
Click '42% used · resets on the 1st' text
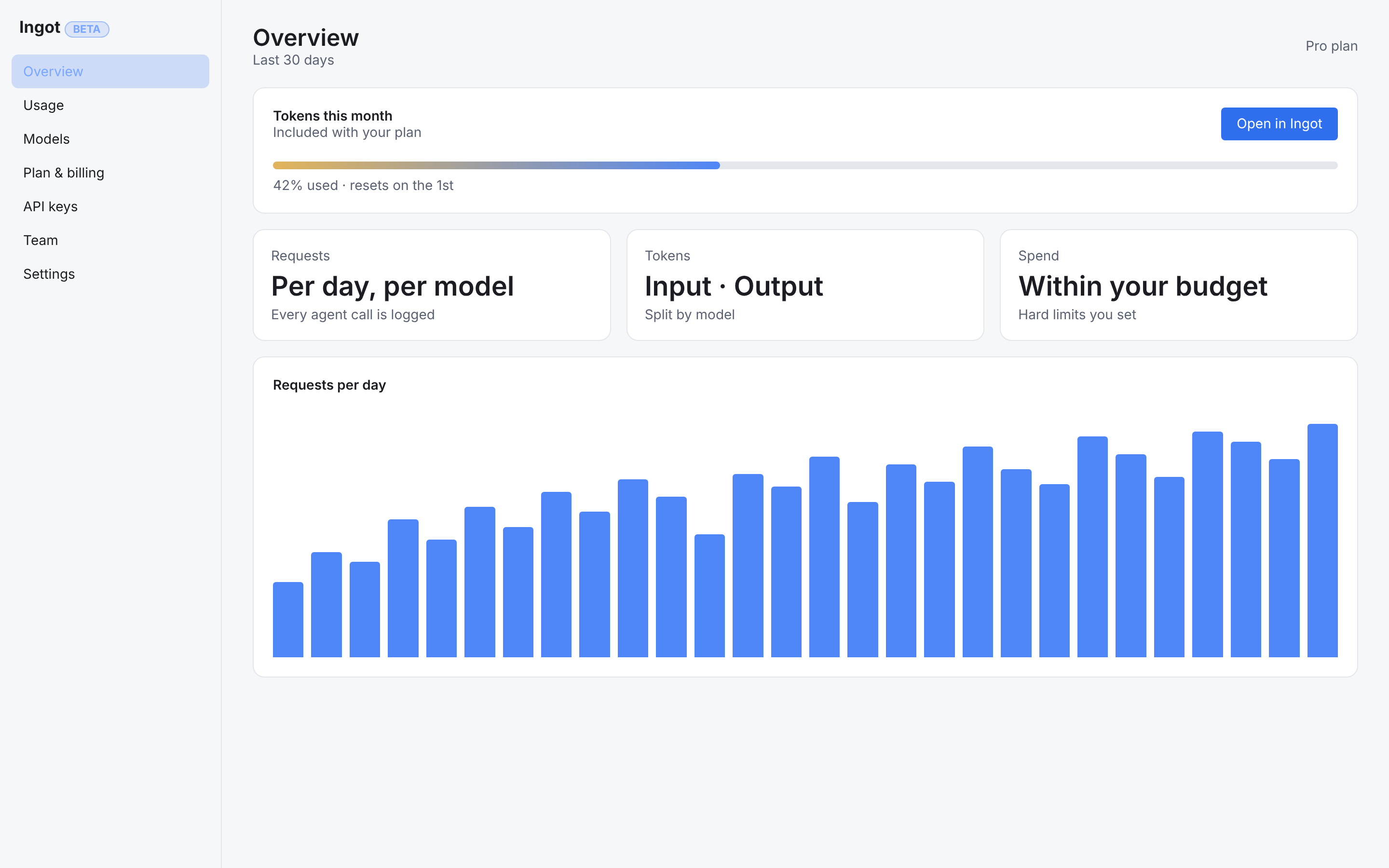363,186
